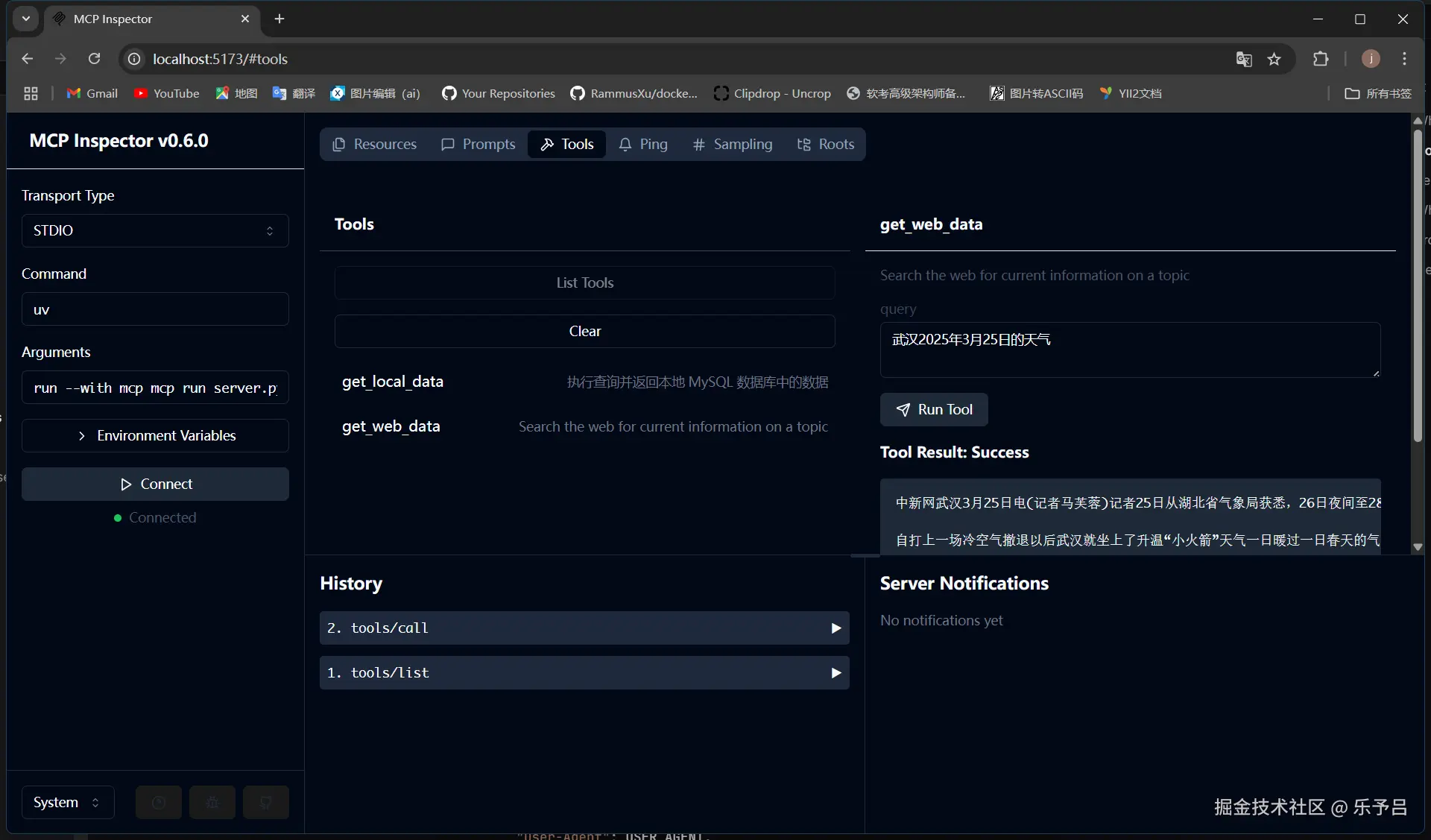Click the query text input field

coord(1129,350)
